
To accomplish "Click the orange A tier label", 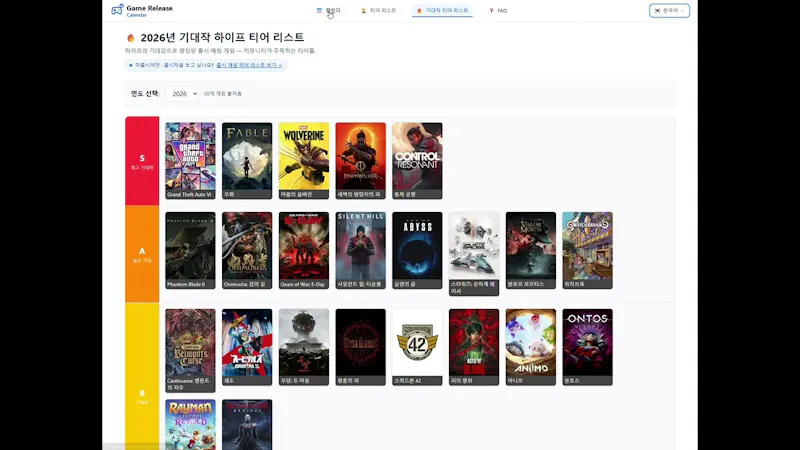I will (x=142, y=254).
